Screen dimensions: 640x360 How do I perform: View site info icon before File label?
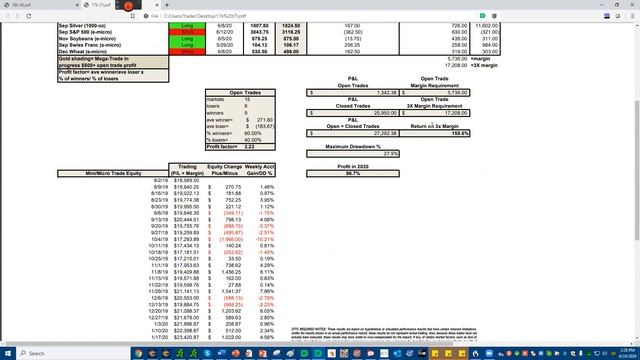coord(146,16)
